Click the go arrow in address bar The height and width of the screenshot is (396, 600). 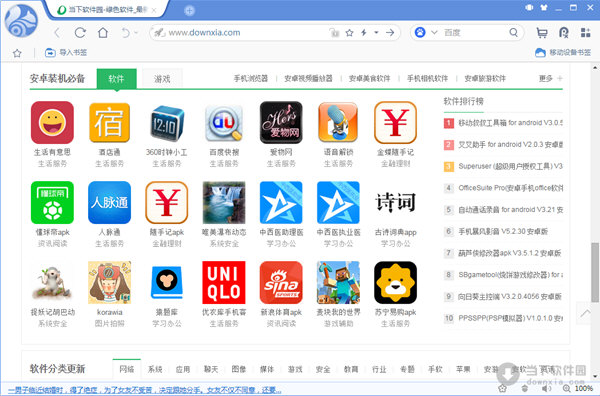coord(390,33)
